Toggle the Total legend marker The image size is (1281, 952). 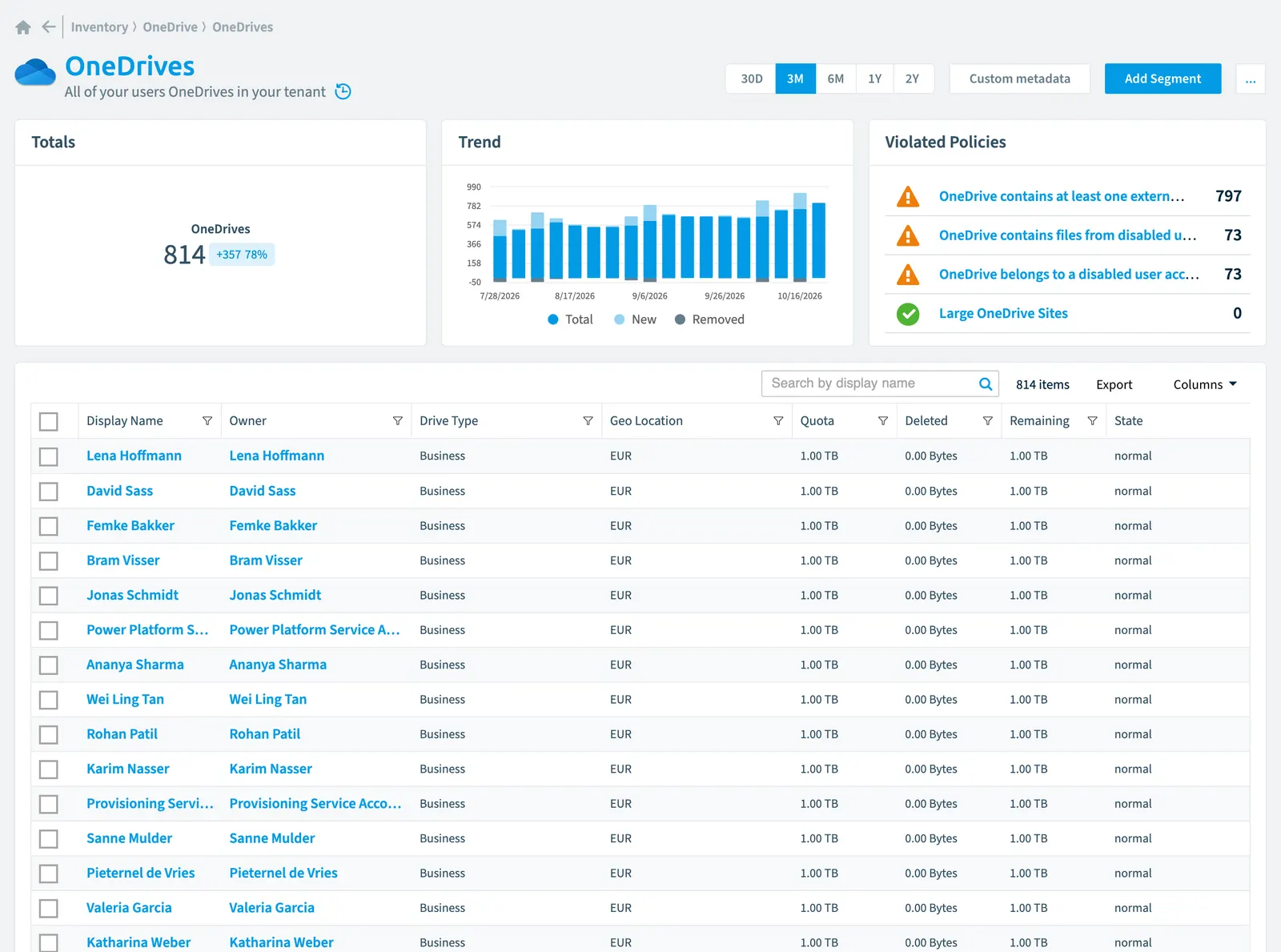click(553, 319)
